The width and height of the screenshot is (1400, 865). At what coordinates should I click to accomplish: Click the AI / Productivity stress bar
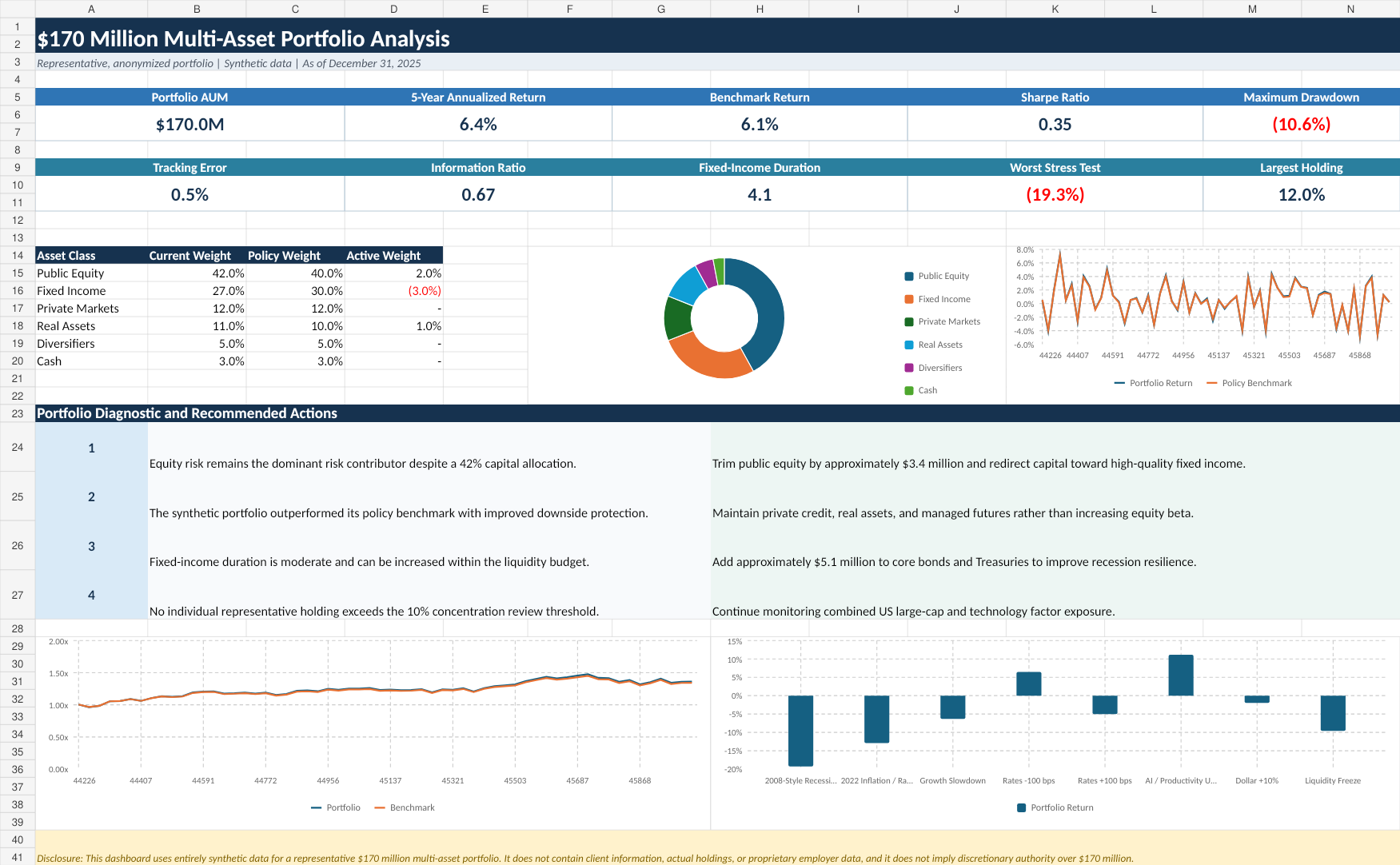(1181, 676)
